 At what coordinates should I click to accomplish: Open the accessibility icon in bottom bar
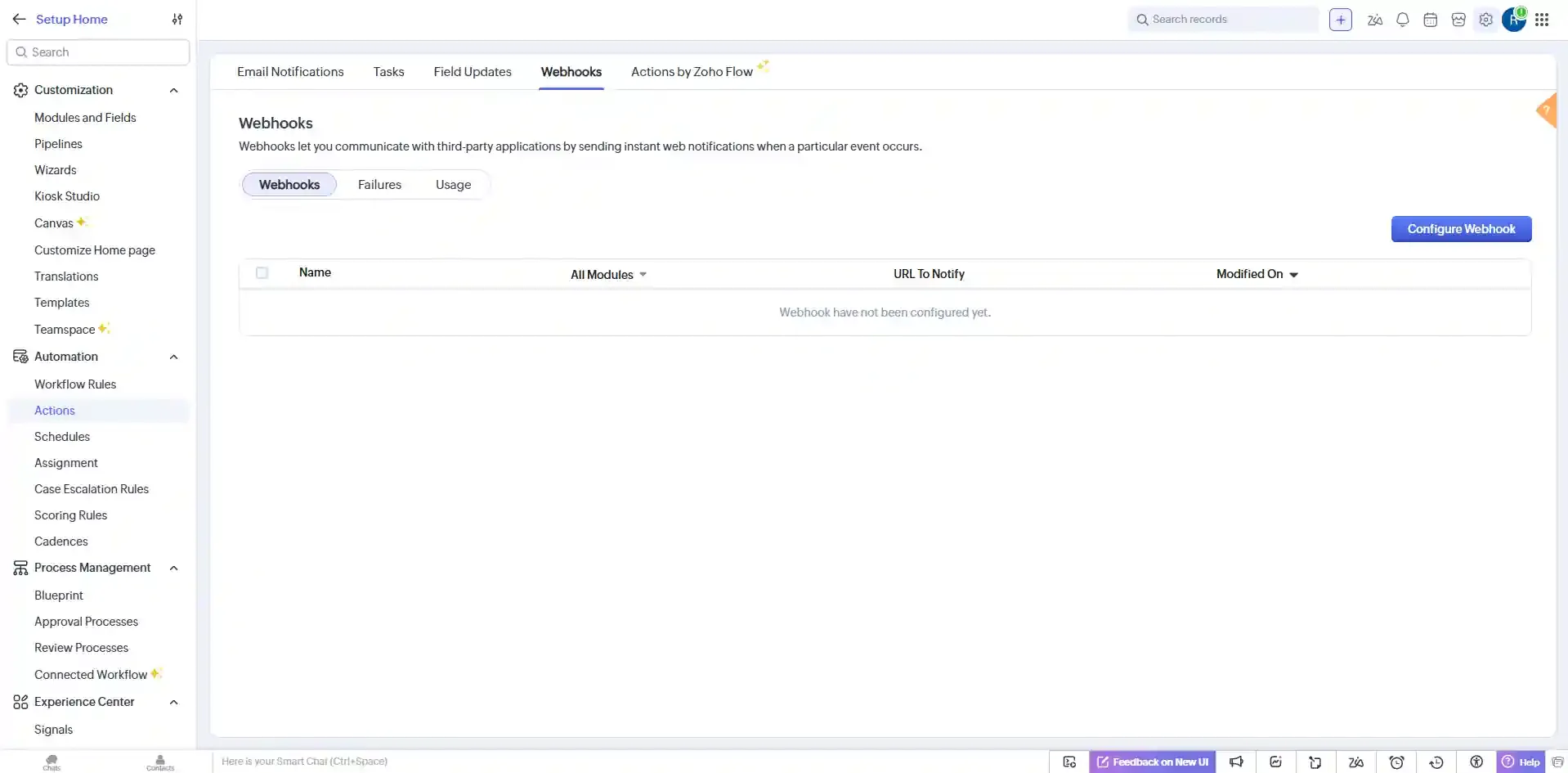point(1476,762)
